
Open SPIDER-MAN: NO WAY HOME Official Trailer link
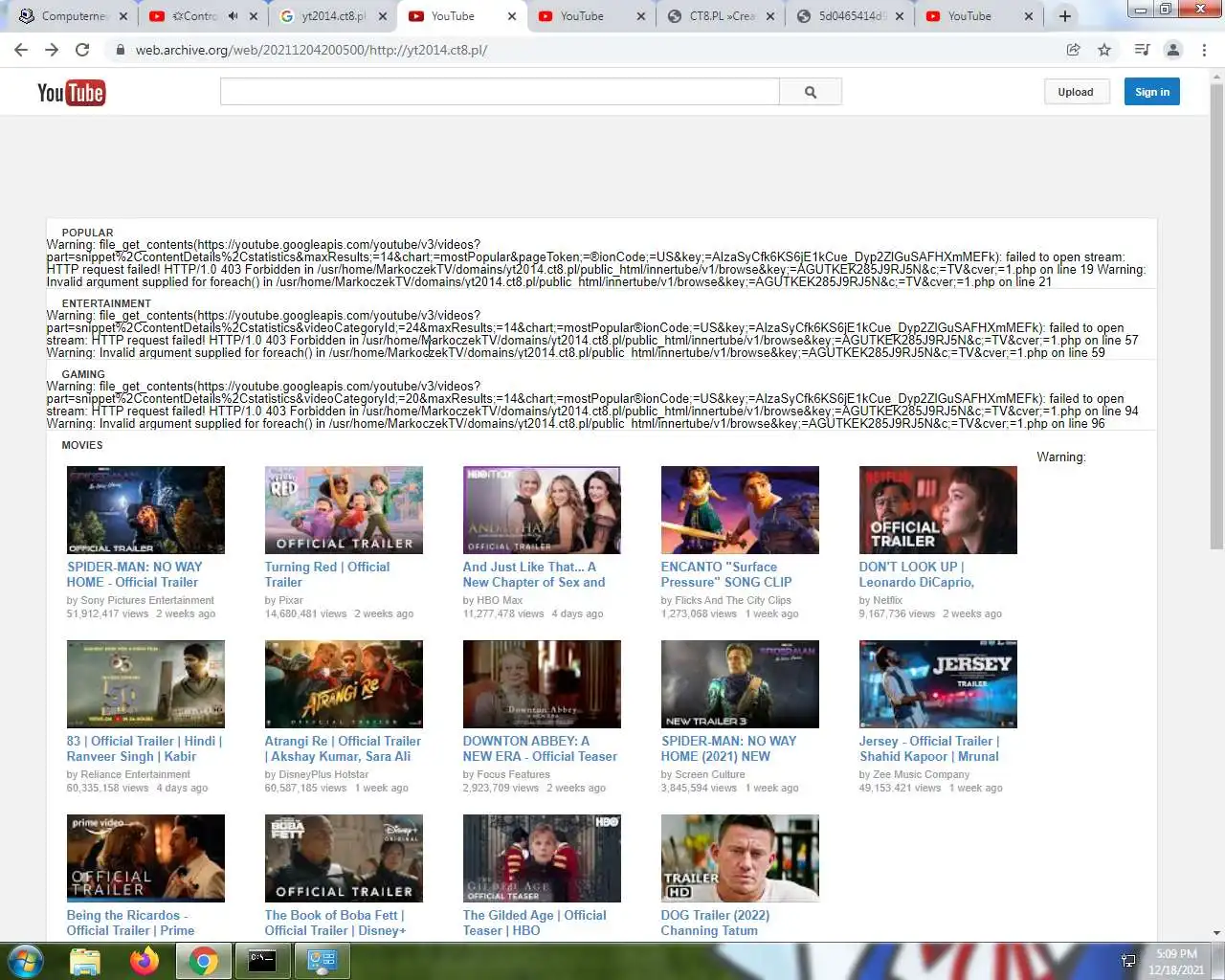(x=134, y=574)
